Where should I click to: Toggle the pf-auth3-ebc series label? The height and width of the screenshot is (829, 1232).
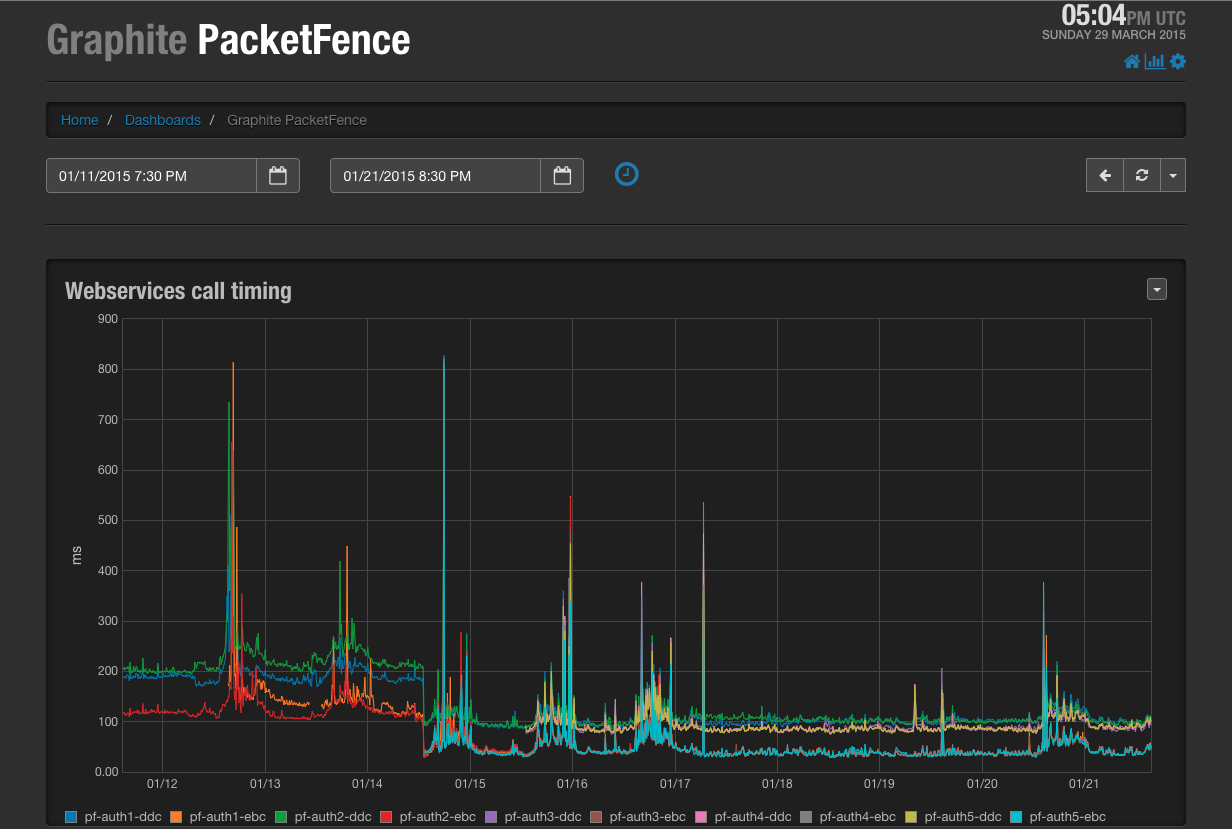tap(648, 817)
